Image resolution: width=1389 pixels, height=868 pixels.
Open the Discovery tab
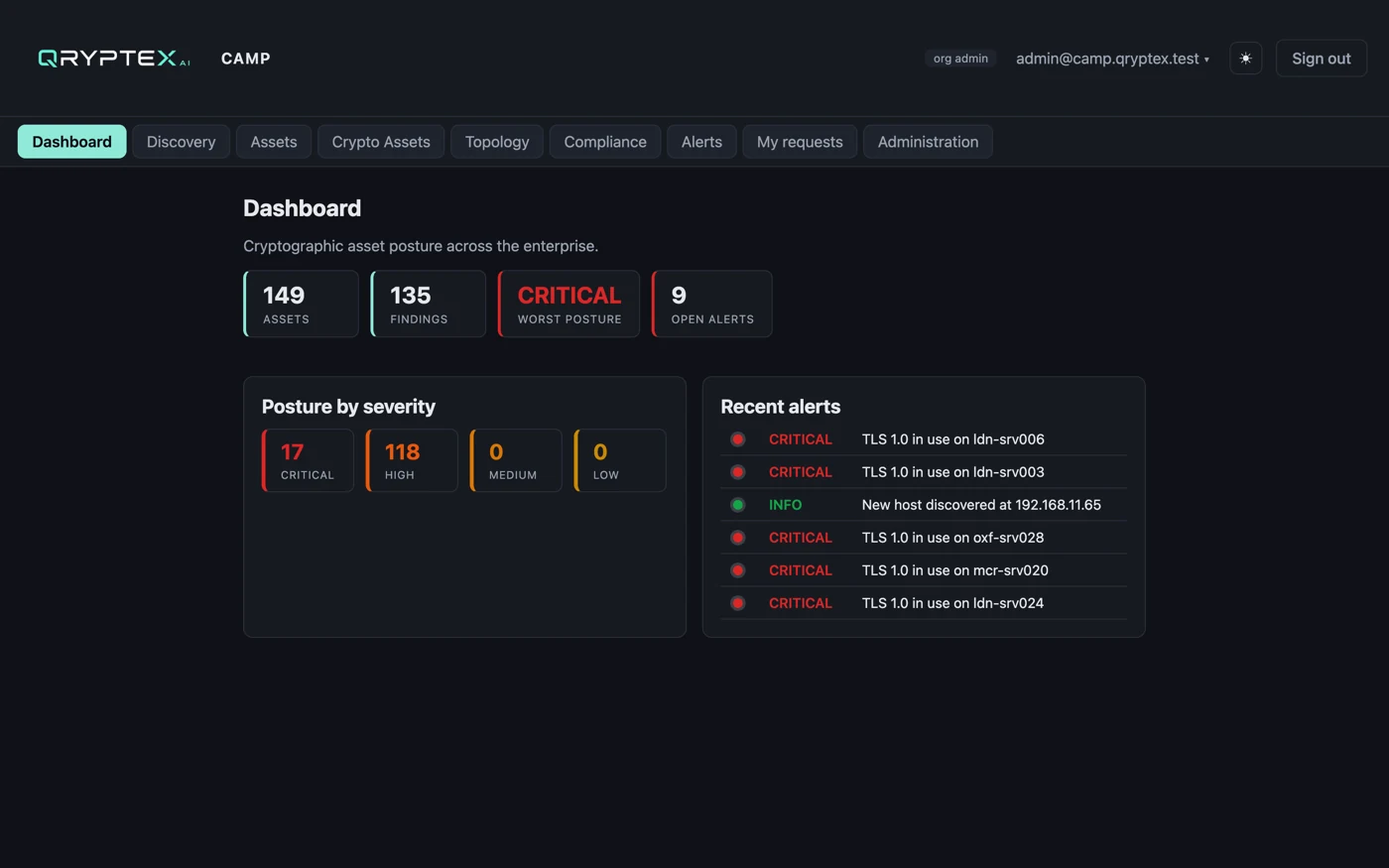click(181, 142)
